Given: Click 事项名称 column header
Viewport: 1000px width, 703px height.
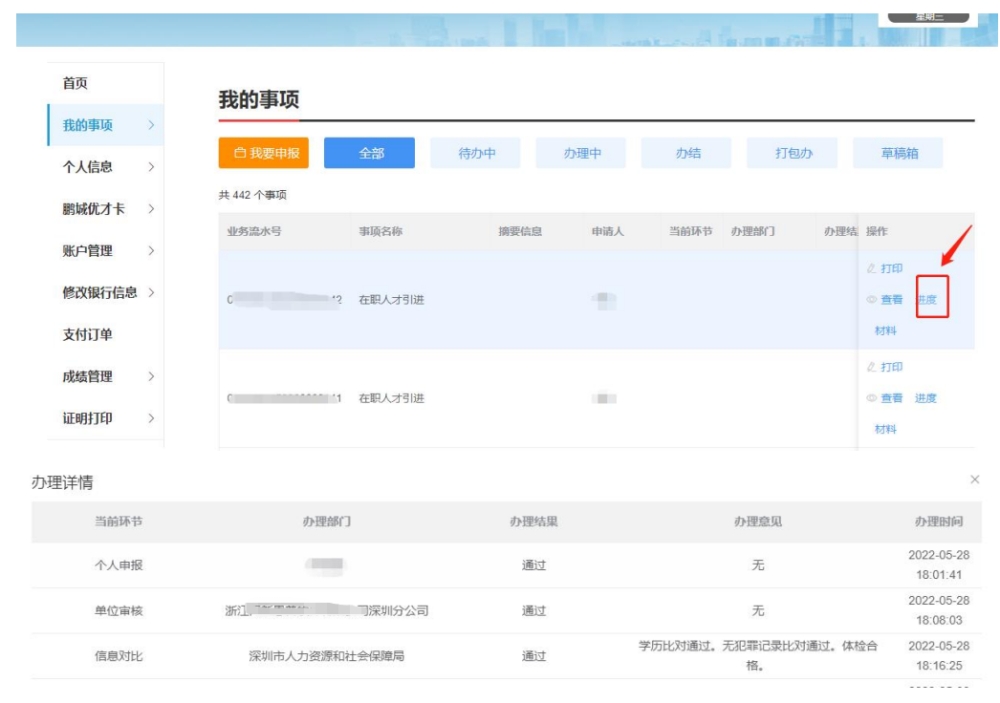Looking at the screenshot, I should 381,232.
